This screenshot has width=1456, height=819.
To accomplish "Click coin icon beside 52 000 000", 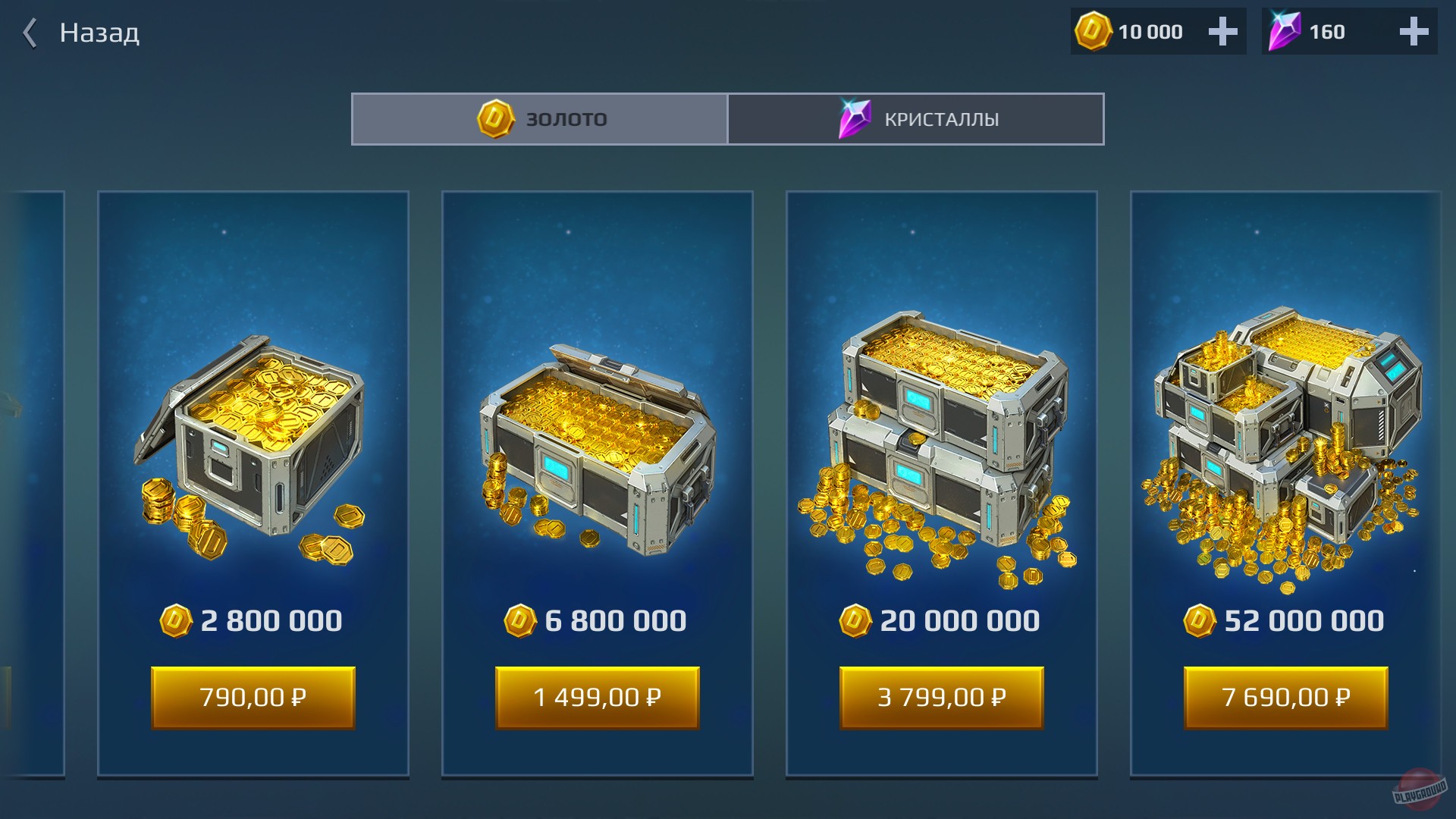I will click(1200, 621).
